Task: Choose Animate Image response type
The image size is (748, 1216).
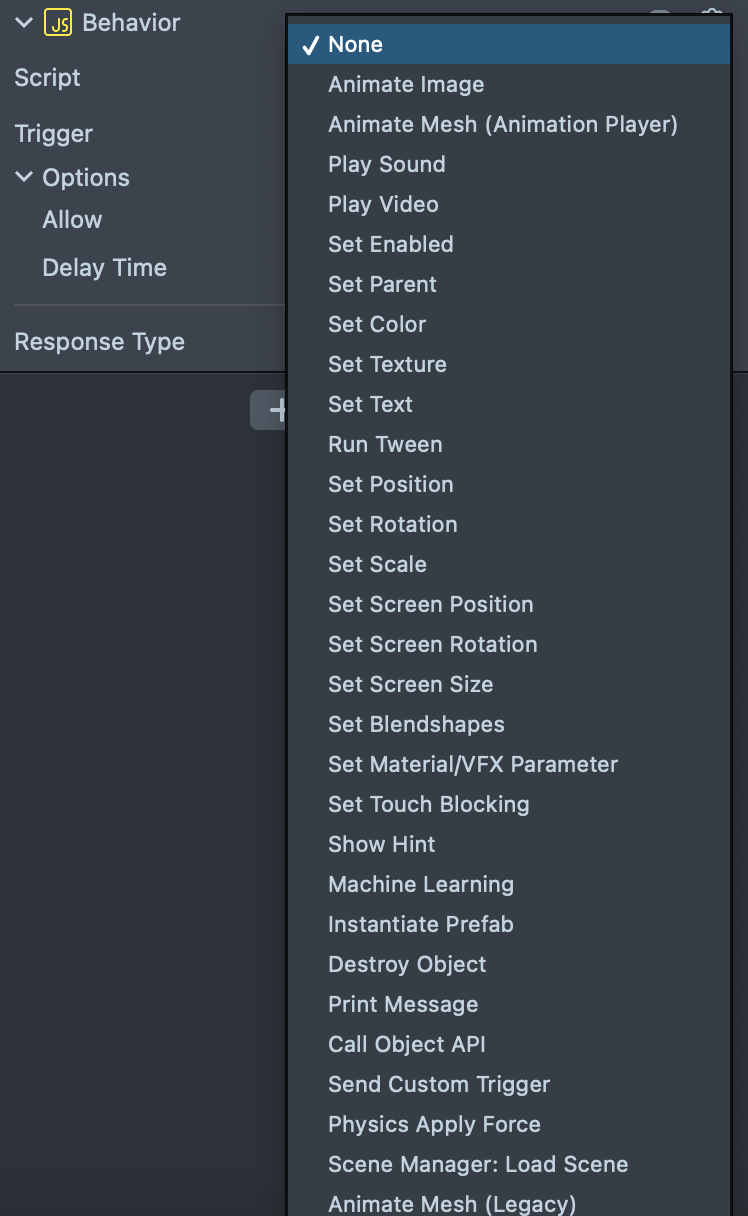Action: click(406, 84)
